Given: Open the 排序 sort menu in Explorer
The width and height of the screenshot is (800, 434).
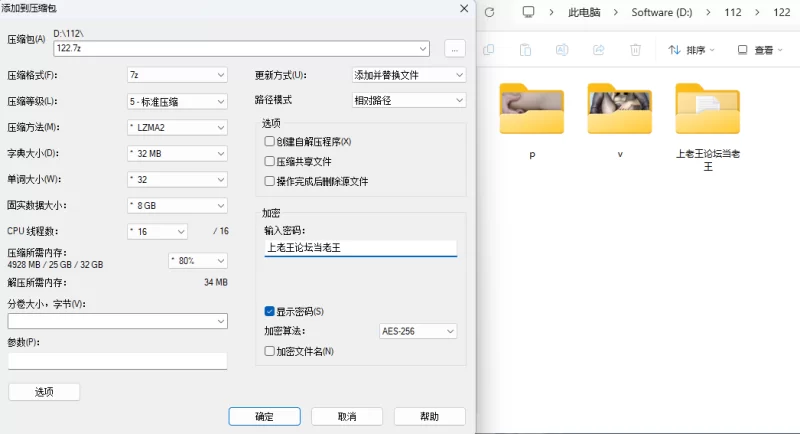Looking at the screenshot, I should [x=691, y=49].
